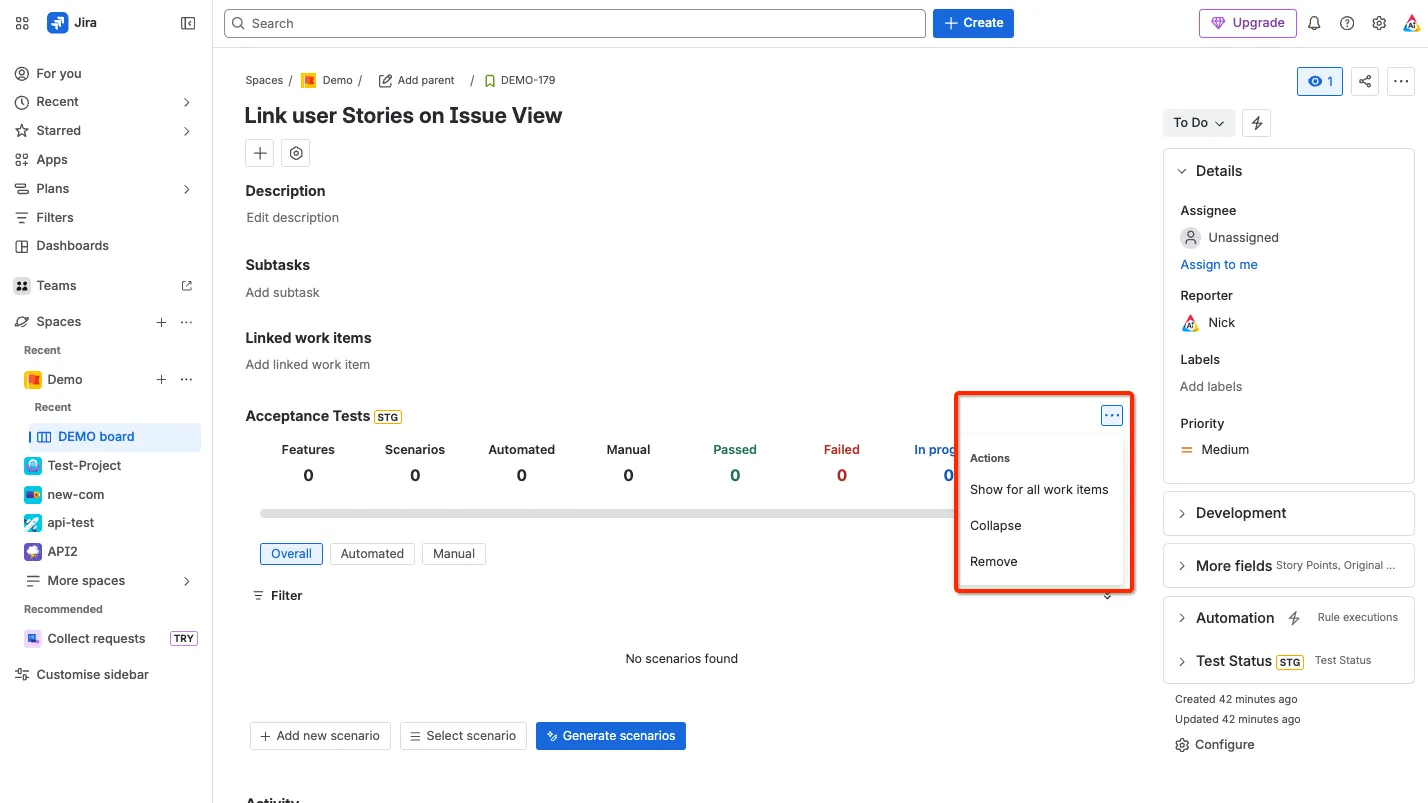Open the more options beside Demo space
Viewport: 1428px width, 803px height.
click(x=186, y=380)
